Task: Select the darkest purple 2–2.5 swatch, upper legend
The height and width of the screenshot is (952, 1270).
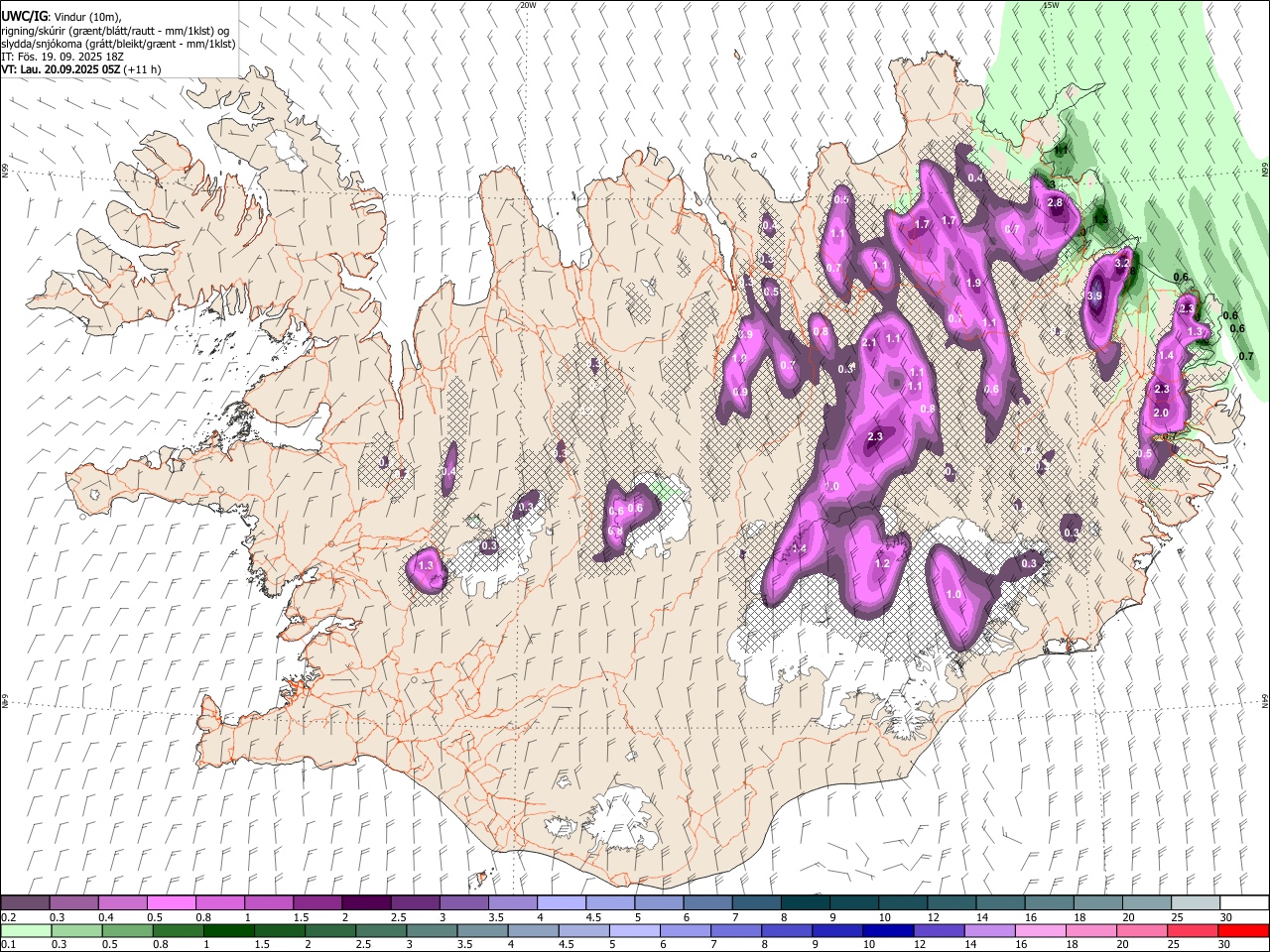Action: pos(366,902)
